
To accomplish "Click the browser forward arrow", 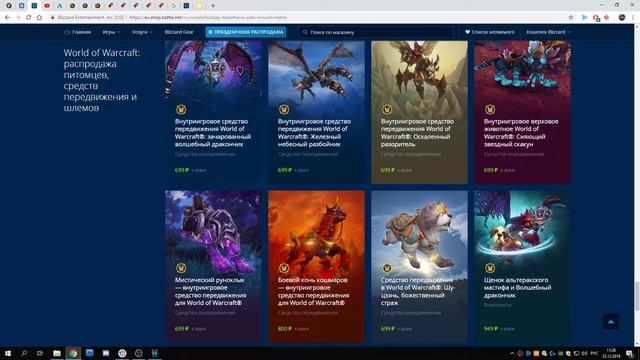I will 18,18.
